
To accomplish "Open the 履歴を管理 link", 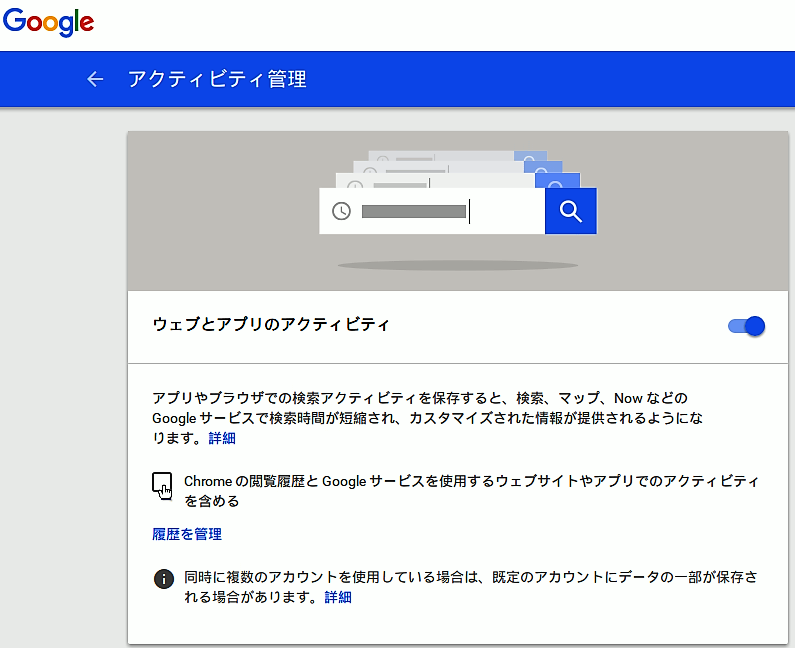I will pos(187,534).
